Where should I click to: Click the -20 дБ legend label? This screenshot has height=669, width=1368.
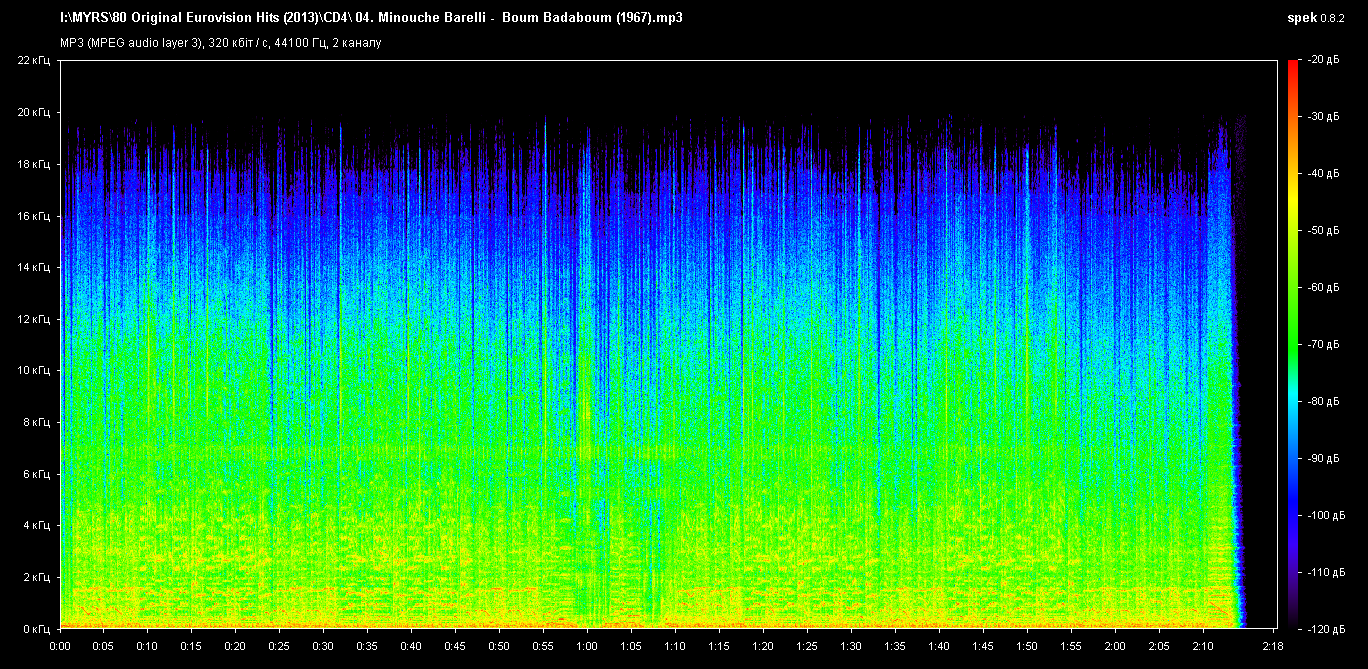[x=1320, y=61]
